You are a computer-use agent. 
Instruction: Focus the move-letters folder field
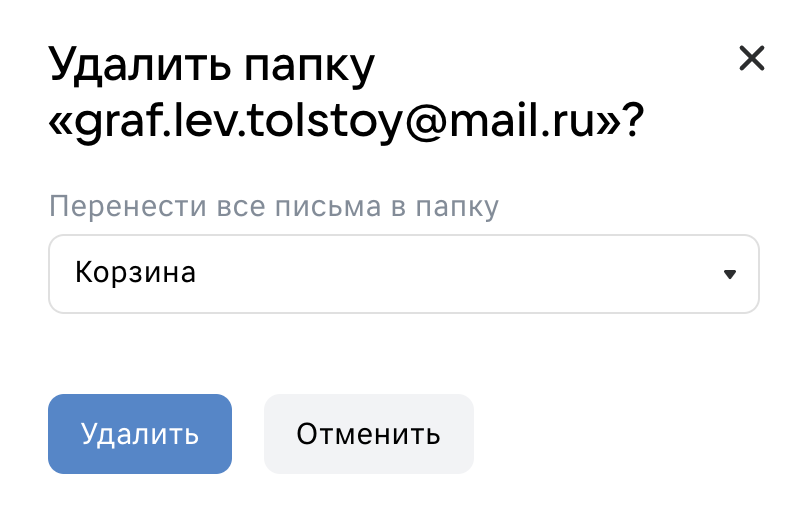tap(404, 274)
